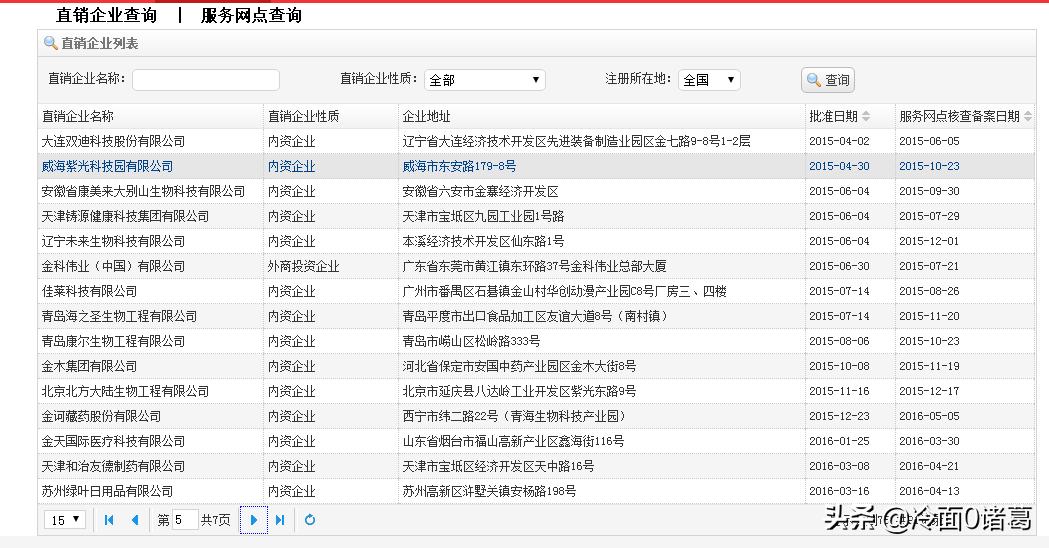Refresh the enterprise list

(310, 520)
